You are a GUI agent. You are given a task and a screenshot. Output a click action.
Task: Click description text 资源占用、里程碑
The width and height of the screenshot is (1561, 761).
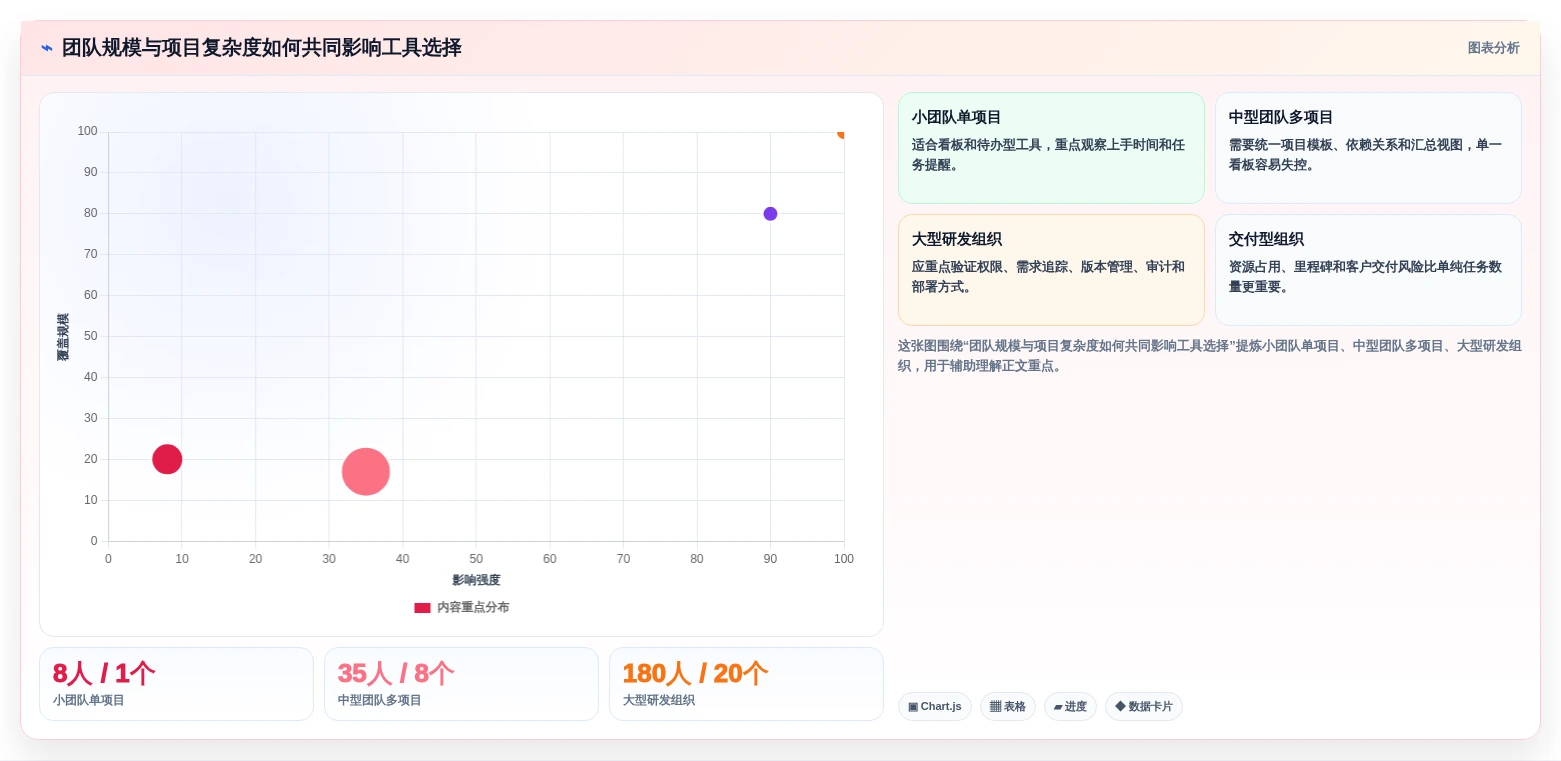click(x=1365, y=277)
